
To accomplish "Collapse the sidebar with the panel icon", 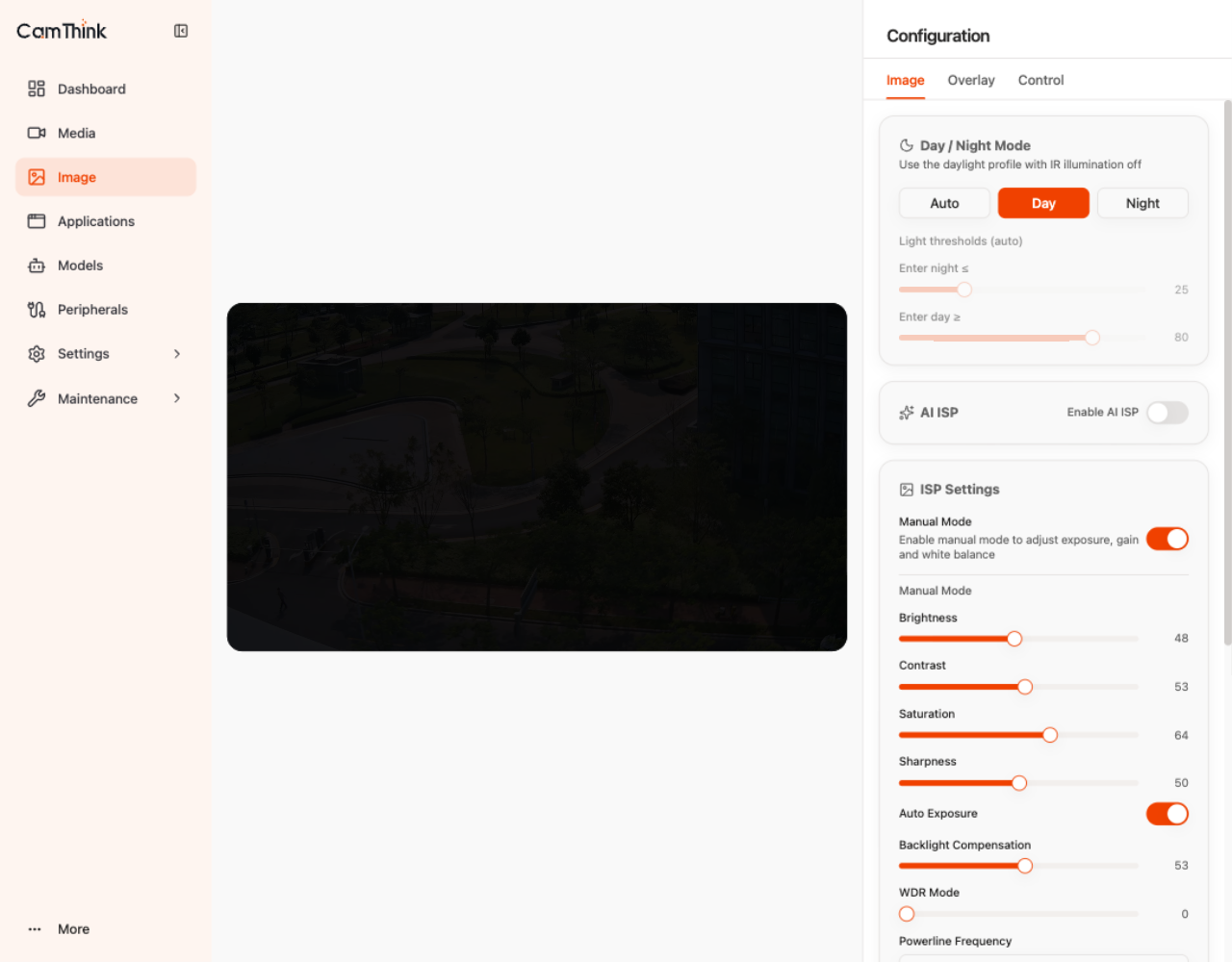I will pyautogui.click(x=181, y=31).
